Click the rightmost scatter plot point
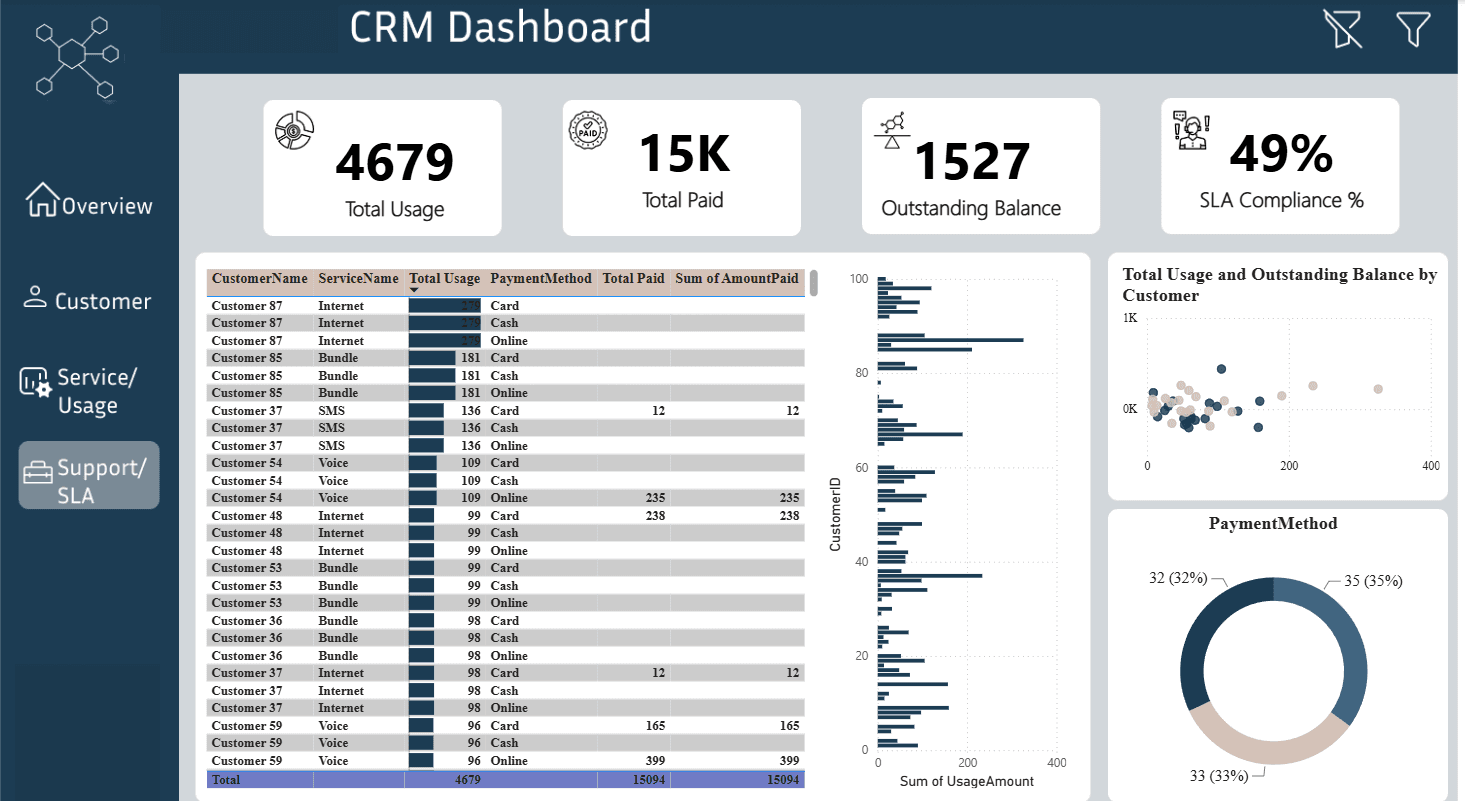 [x=1378, y=389]
